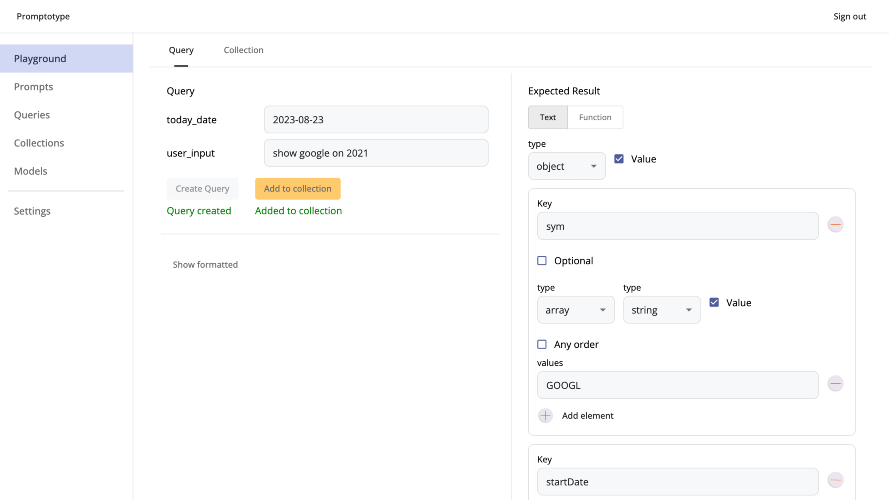The image size is (889, 500).
Task: Open Playground in the sidebar
Action: pos(66,58)
